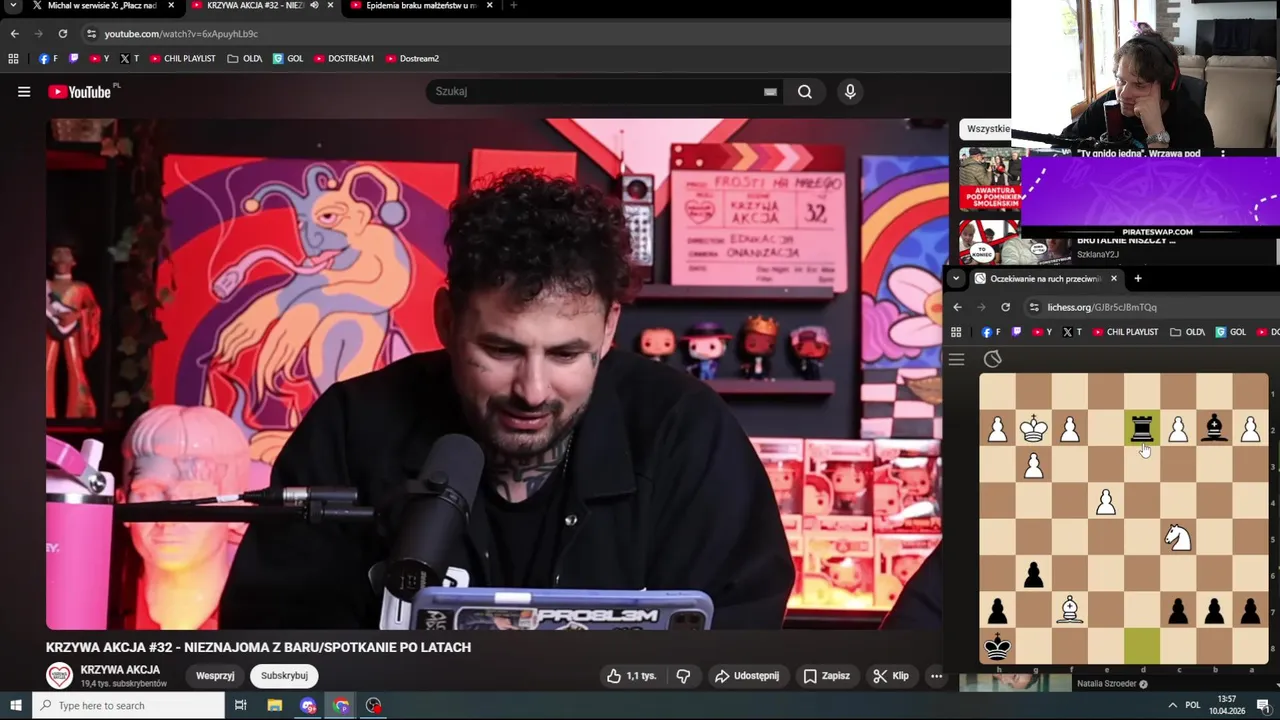Open the Awantura pod pomnikiem recommended thumbnail
The height and width of the screenshot is (720, 1280).
989,179
